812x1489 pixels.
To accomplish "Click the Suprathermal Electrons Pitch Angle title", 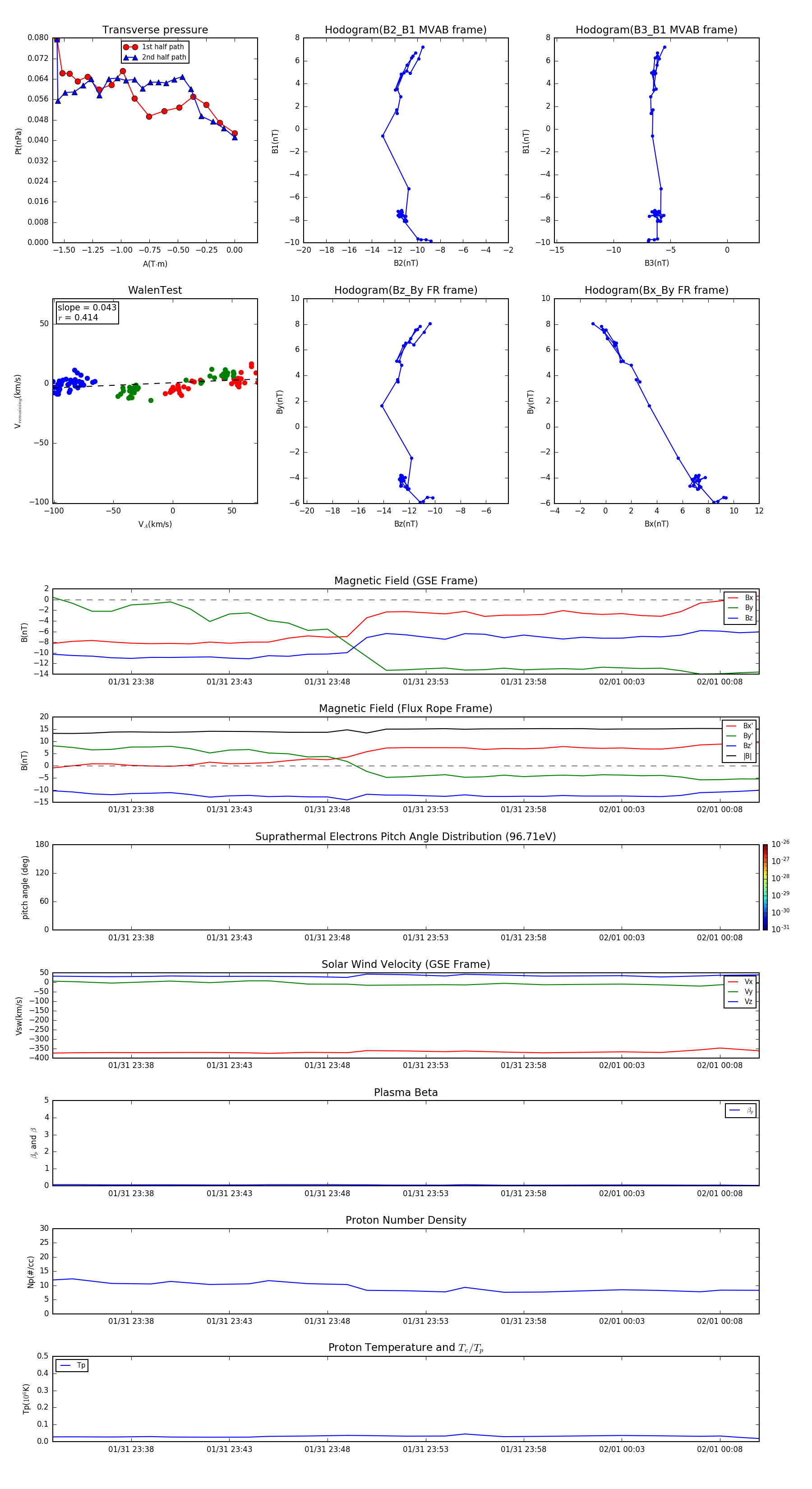I will pyautogui.click(x=406, y=837).
